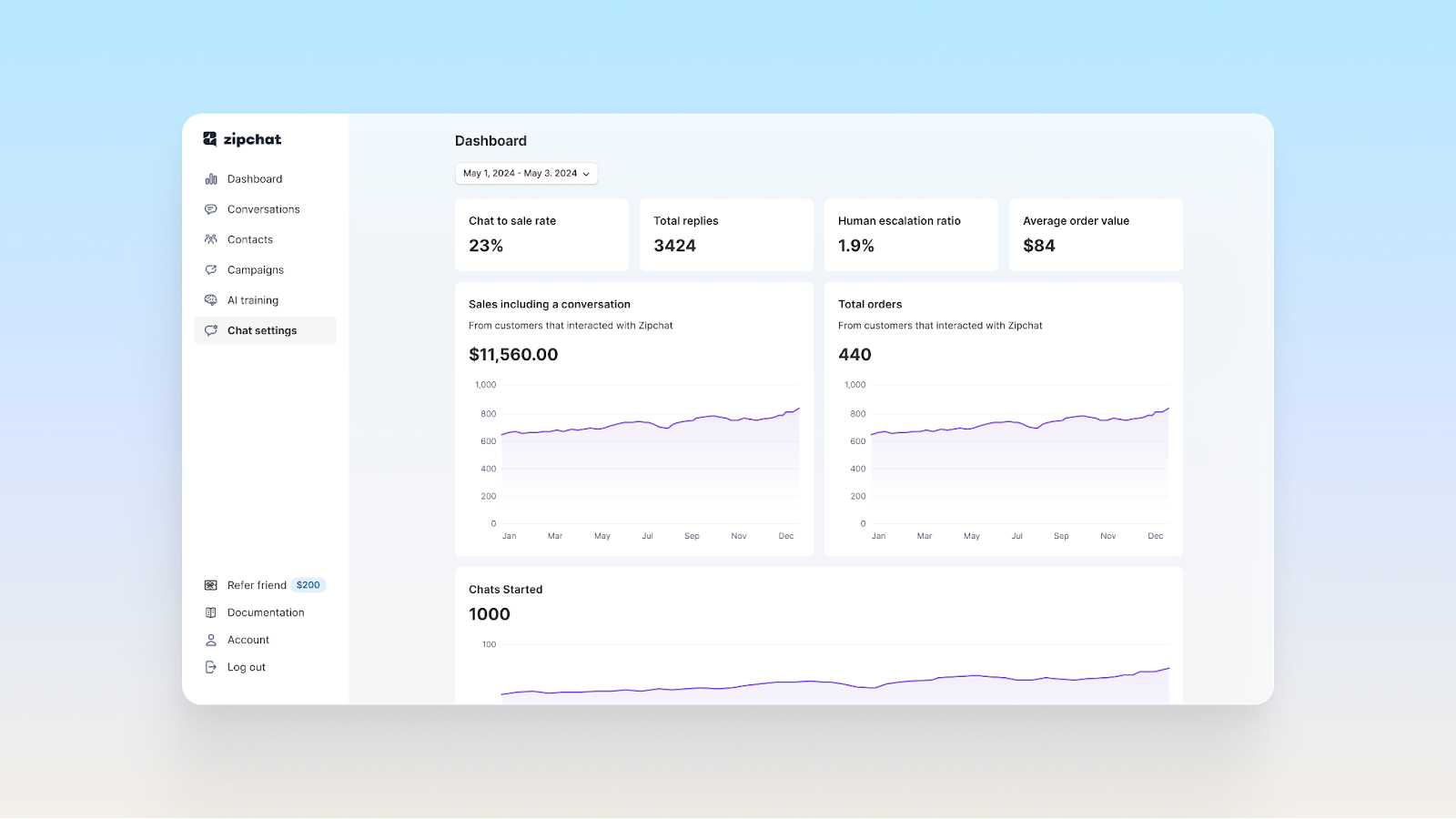Click the Refer friend icon
1456x819 pixels.
[x=211, y=584]
